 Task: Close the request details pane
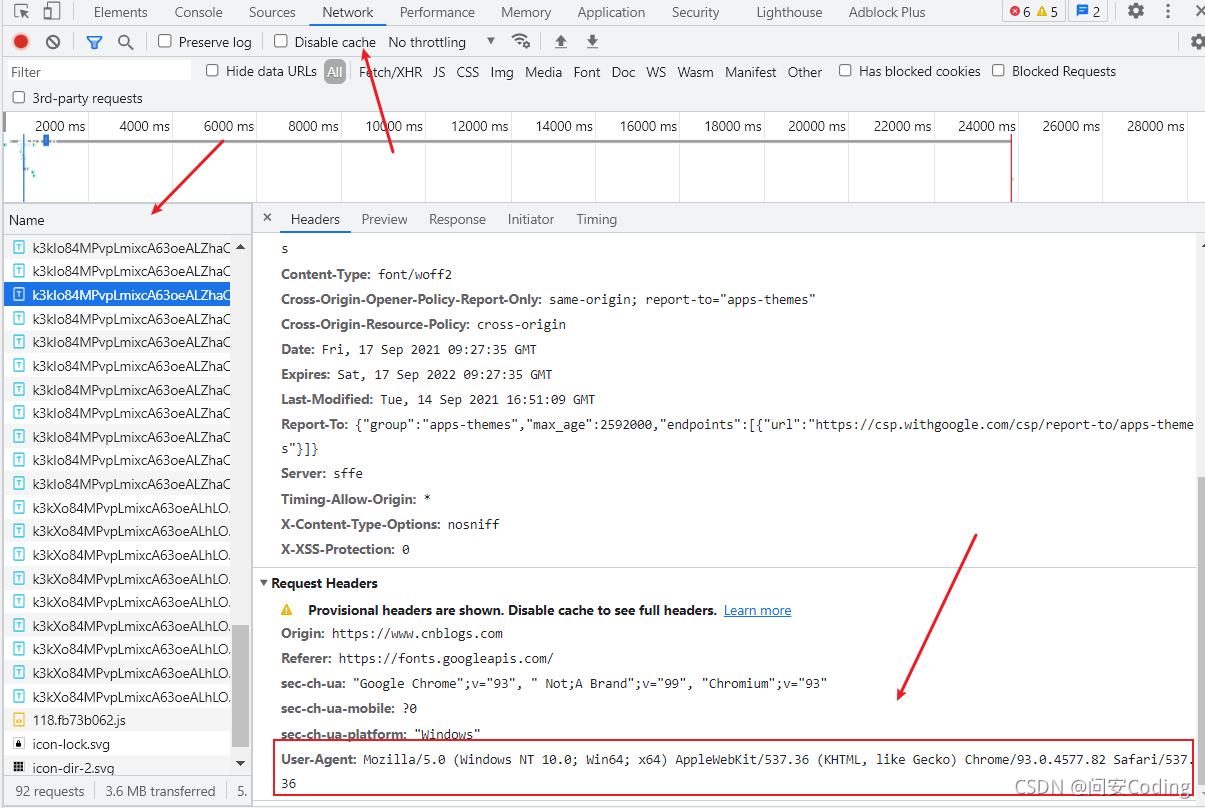coord(267,218)
